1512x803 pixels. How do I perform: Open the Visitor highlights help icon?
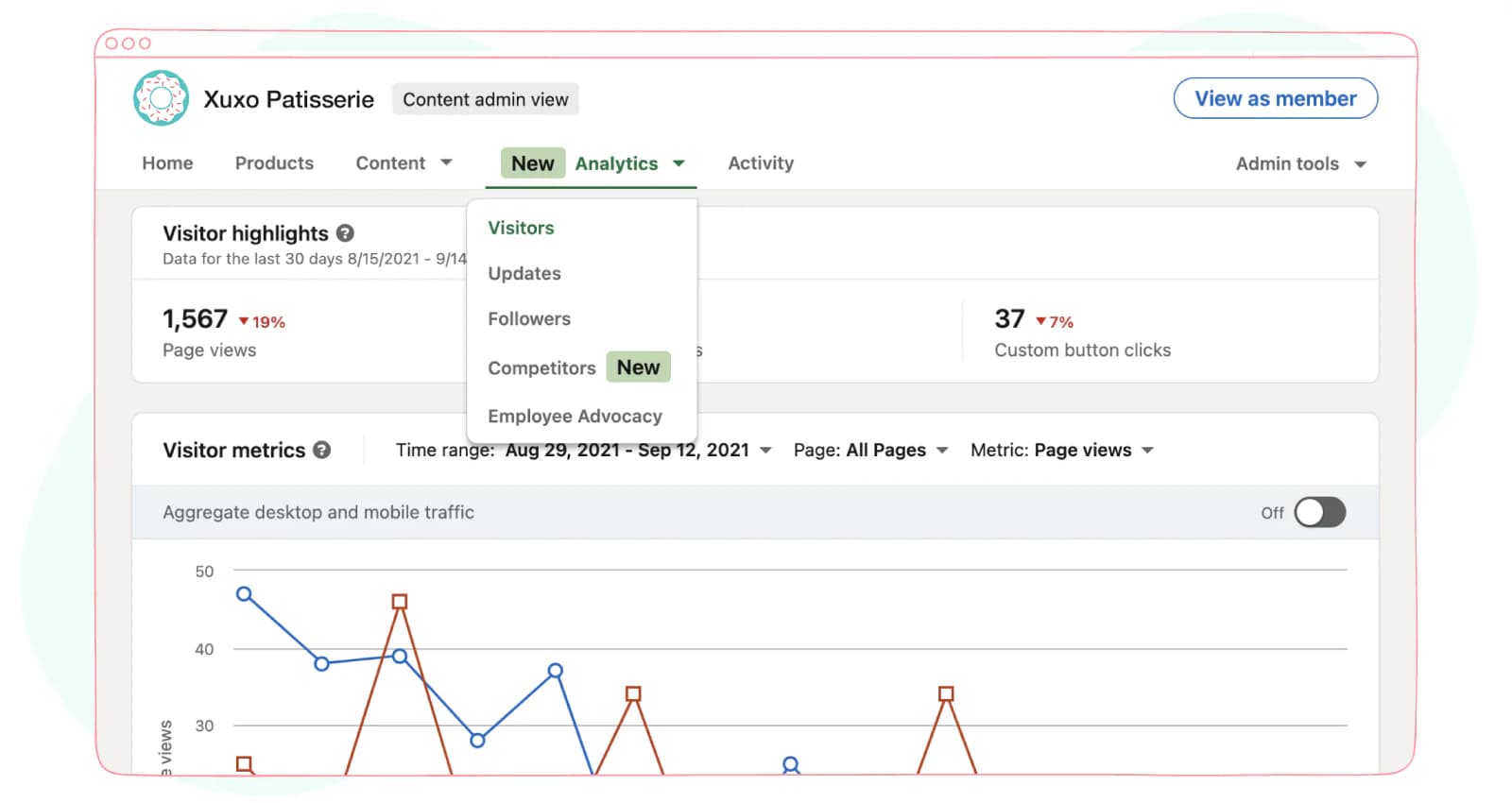tap(346, 233)
